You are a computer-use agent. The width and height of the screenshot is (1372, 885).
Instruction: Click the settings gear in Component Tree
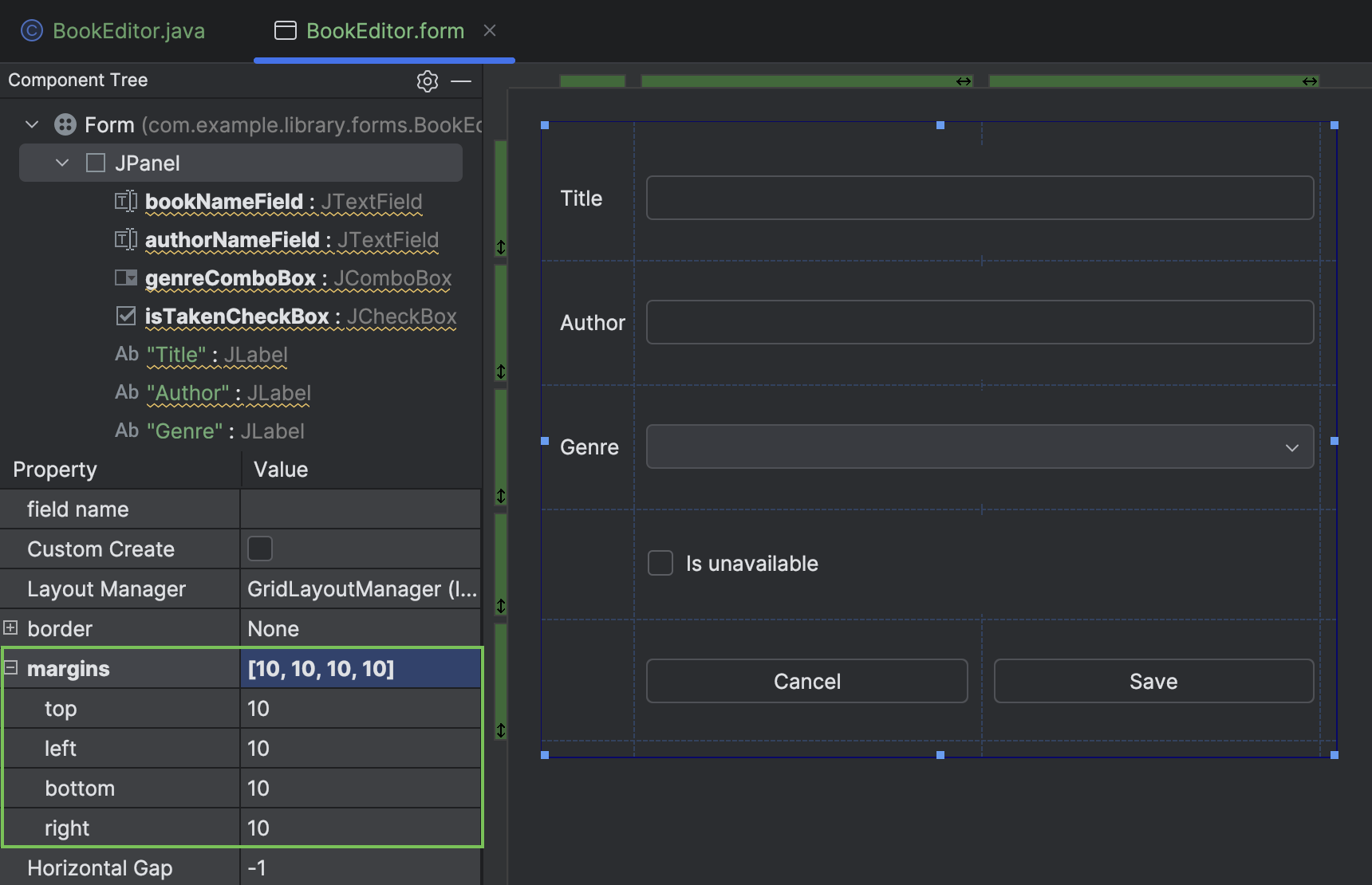[427, 81]
